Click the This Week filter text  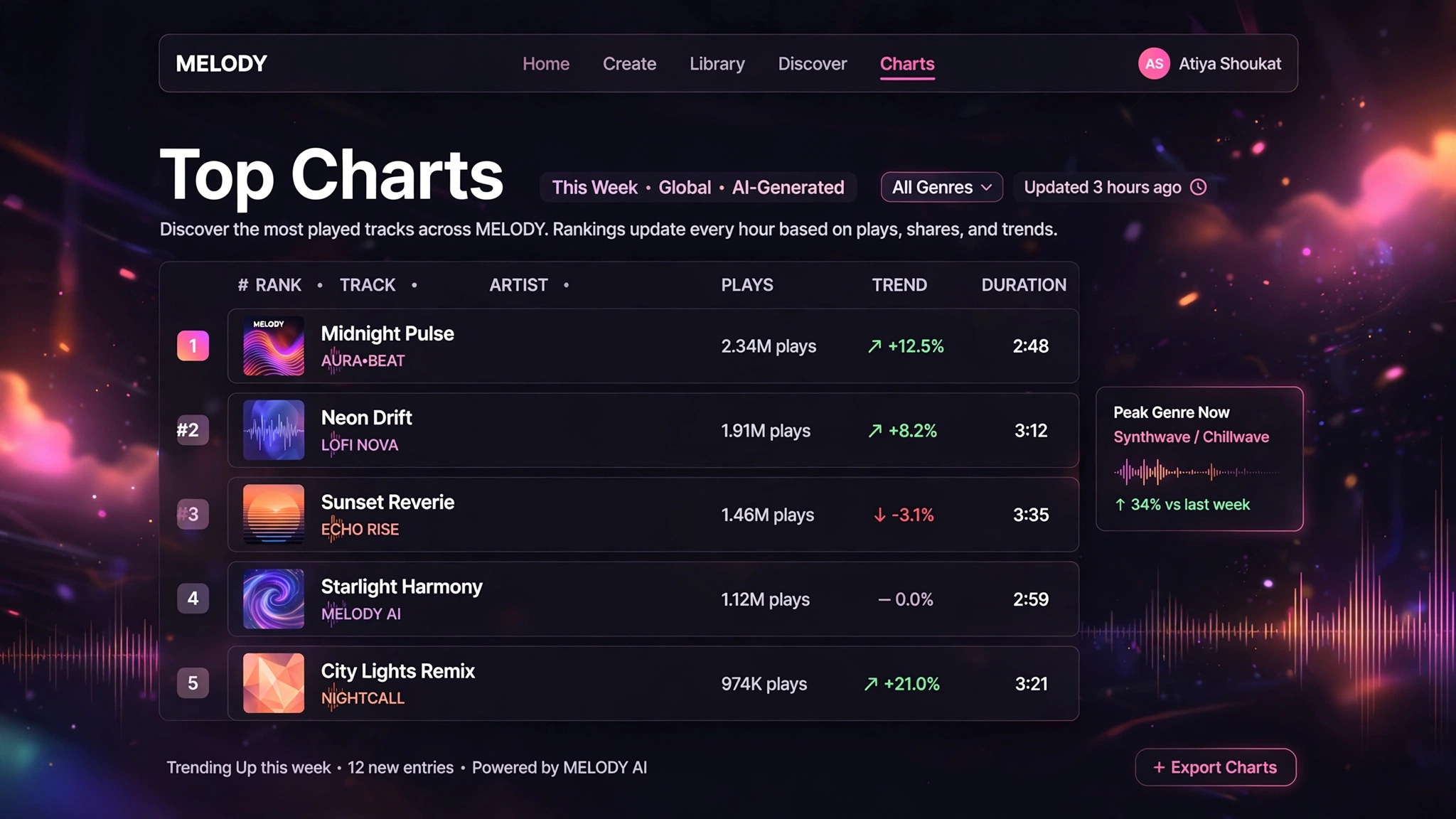(x=595, y=187)
